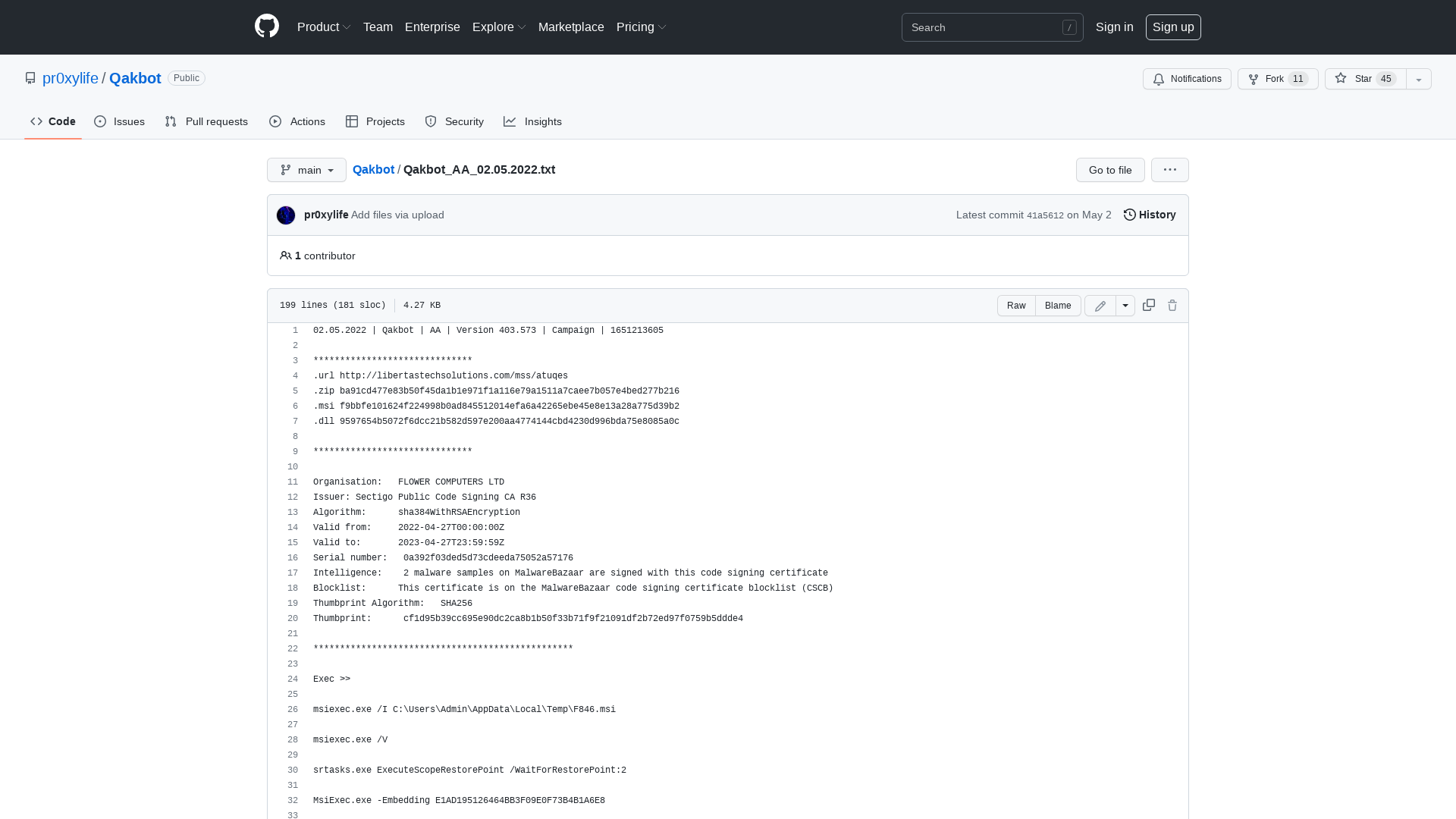Click the pr0xylife avatar image
1456x819 pixels.
point(286,215)
